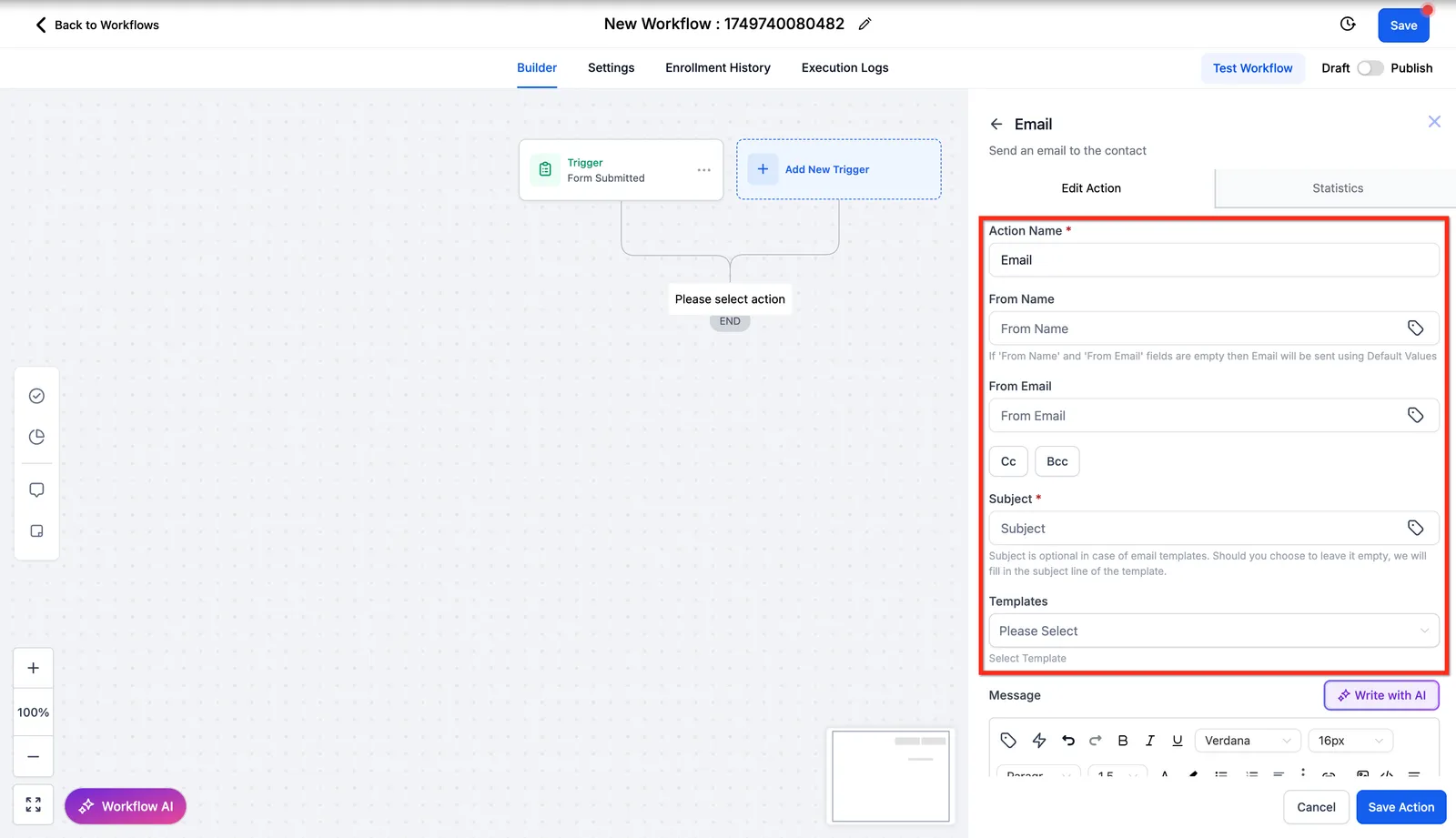Click the From Name input field
This screenshot has width=1456, height=838.
[1214, 328]
